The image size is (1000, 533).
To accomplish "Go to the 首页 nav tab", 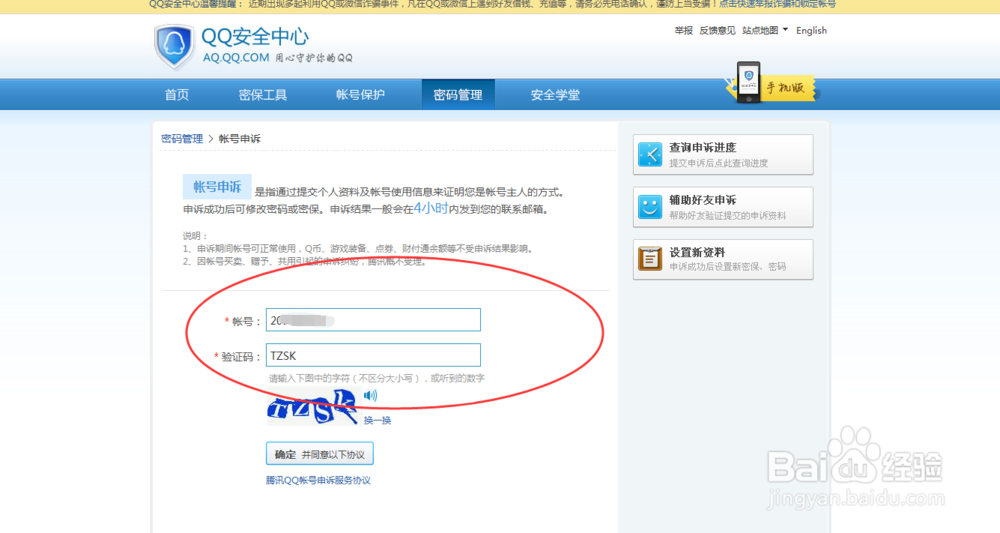I will point(177,95).
